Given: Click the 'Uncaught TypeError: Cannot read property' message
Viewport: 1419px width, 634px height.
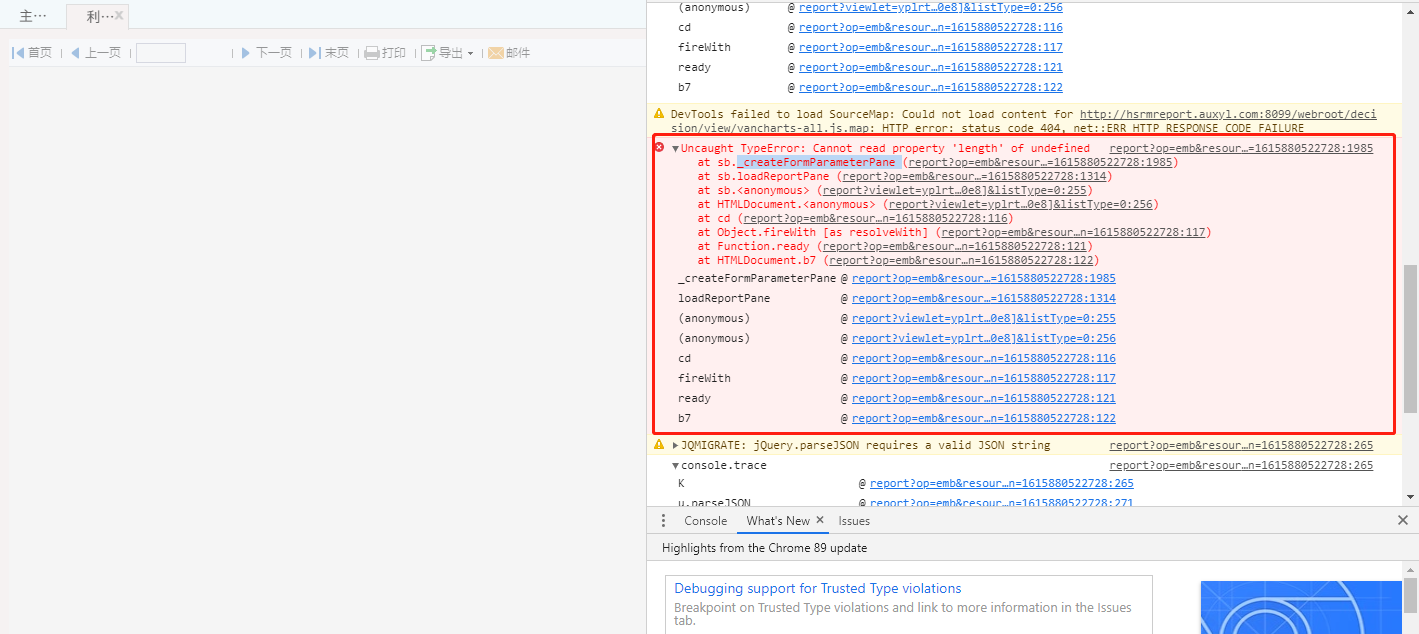Looking at the screenshot, I should (886, 148).
